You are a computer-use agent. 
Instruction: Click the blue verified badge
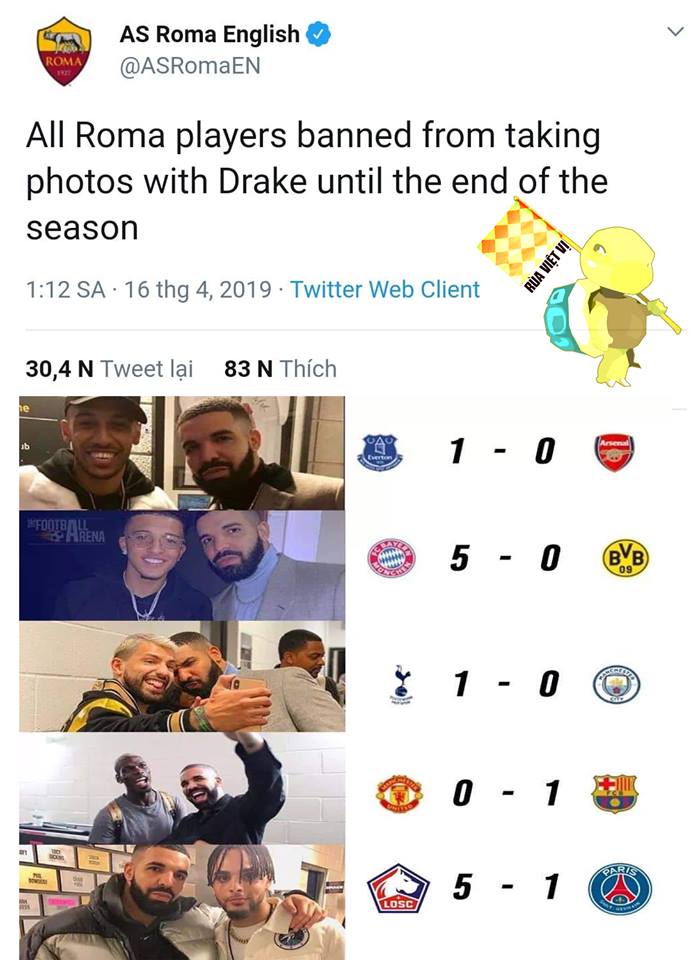pos(319,35)
